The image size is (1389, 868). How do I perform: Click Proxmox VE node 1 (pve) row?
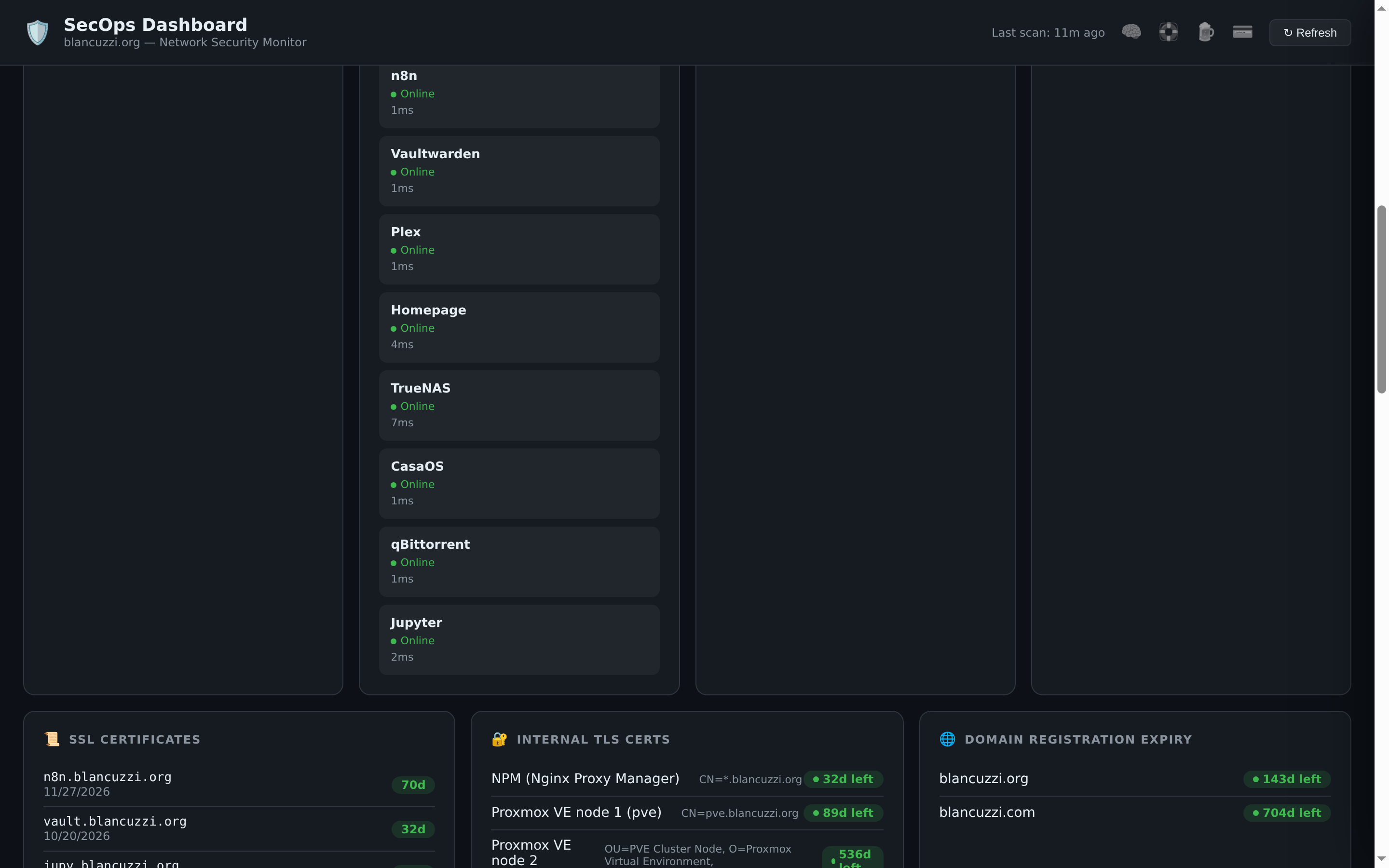(687, 813)
